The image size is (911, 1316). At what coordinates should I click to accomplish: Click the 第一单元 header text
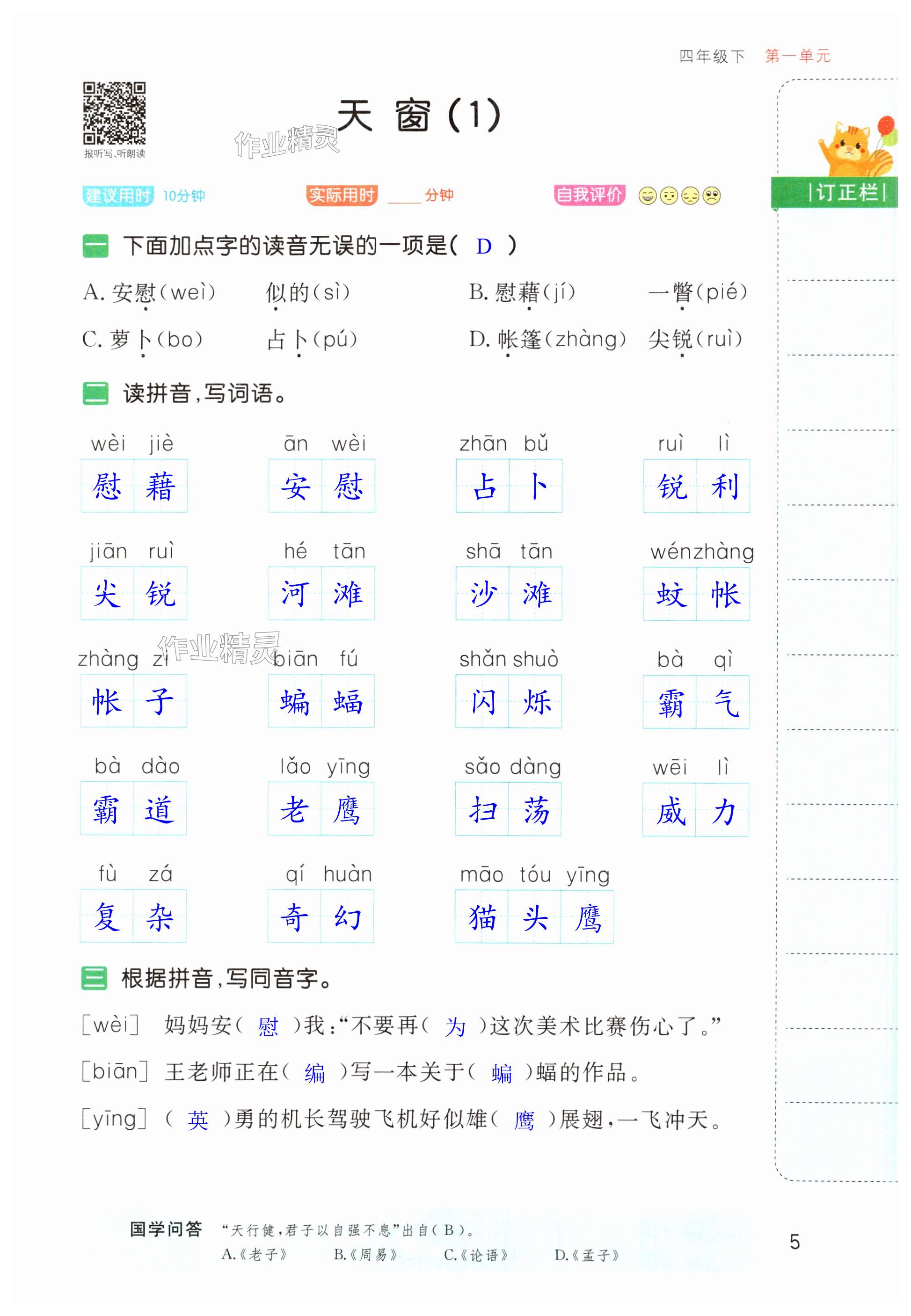(x=797, y=56)
